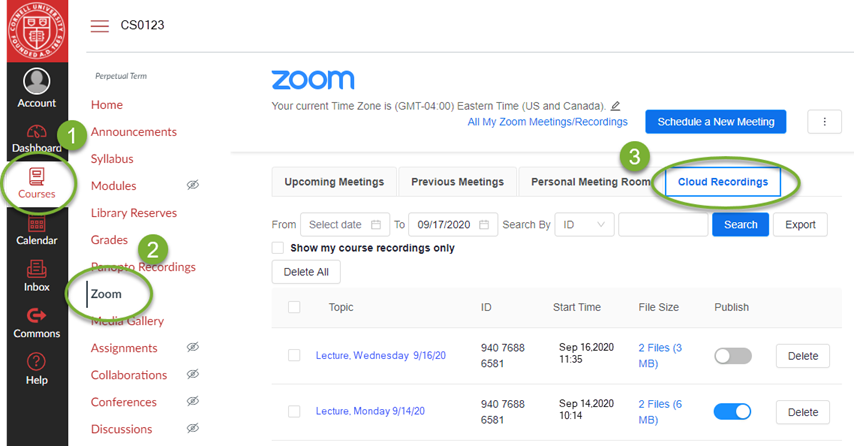Click the blue Search button
Screen dimensions: 854x446
click(740, 224)
